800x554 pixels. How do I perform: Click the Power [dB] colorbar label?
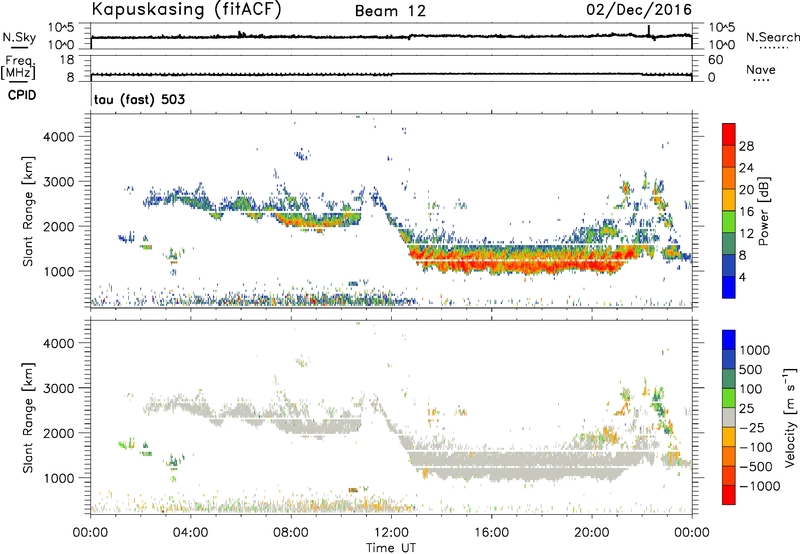coord(763,211)
